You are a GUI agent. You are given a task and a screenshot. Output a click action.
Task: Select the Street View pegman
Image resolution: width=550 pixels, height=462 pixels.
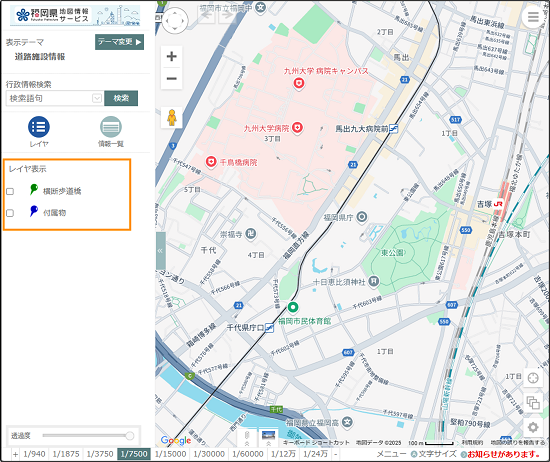click(x=172, y=118)
